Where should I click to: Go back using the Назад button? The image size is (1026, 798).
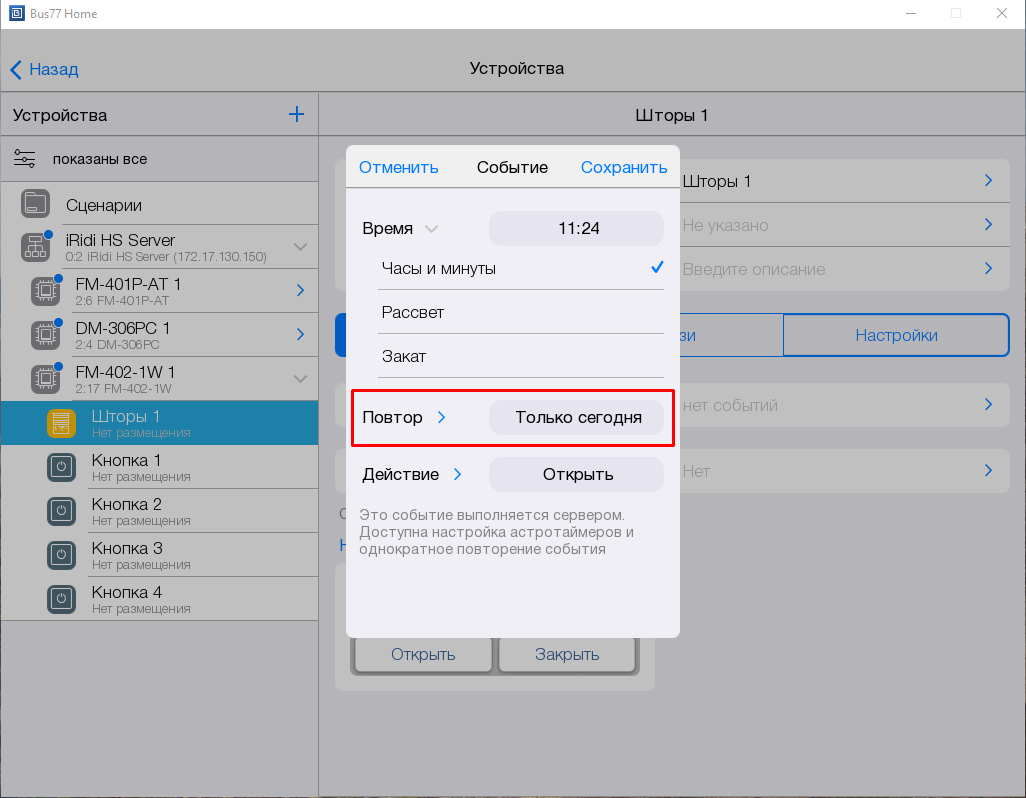[44, 70]
